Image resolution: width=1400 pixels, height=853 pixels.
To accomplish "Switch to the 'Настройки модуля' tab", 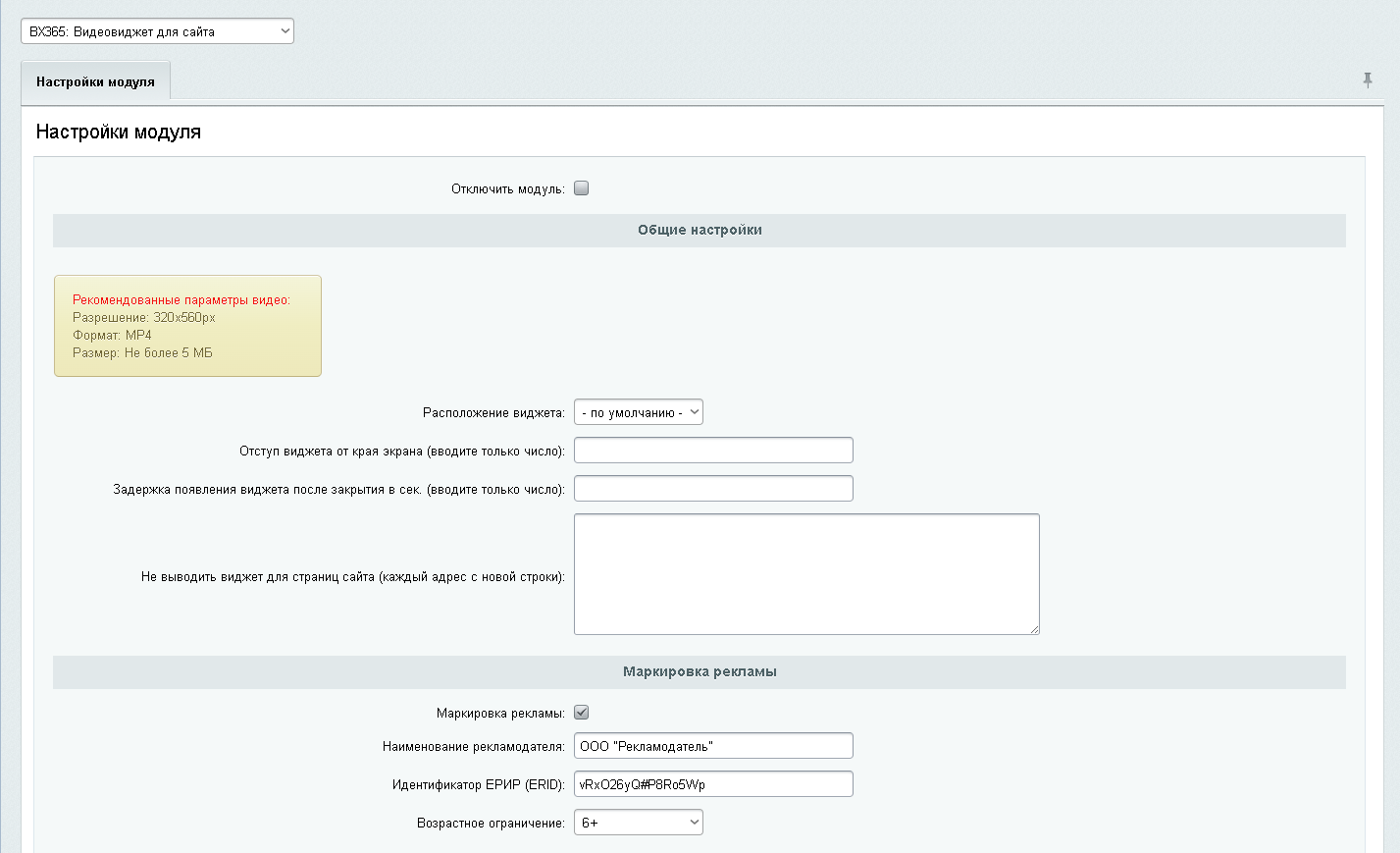I will [95, 81].
